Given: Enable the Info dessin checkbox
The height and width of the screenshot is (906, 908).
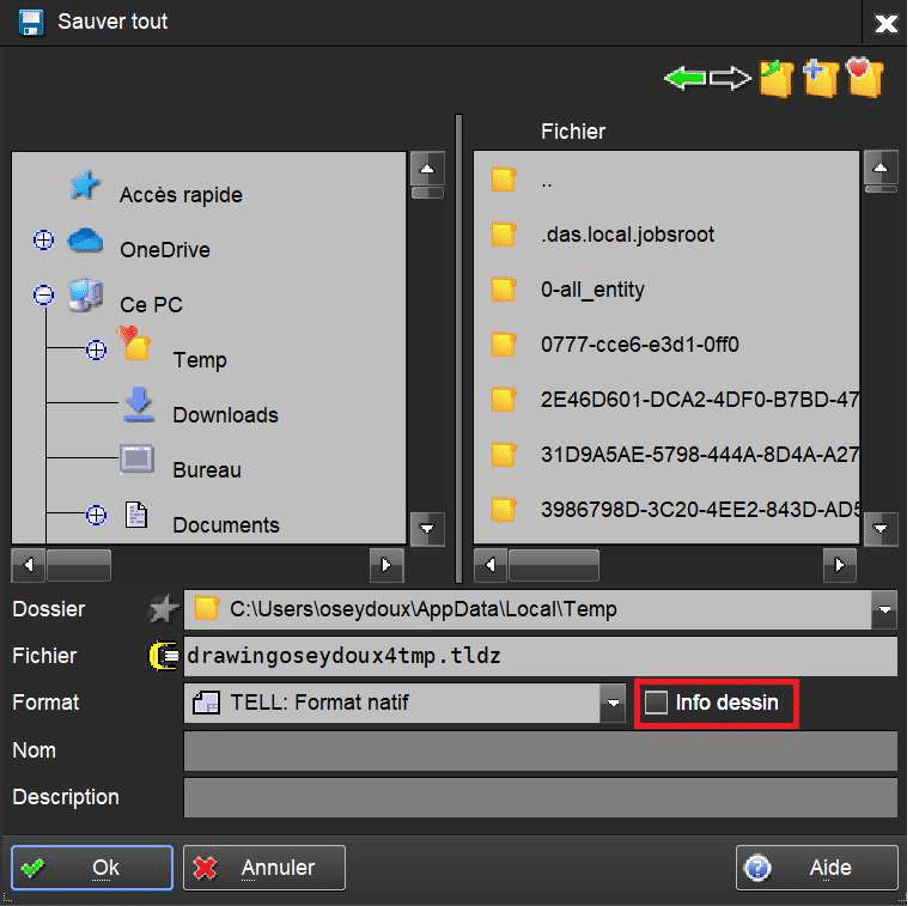Looking at the screenshot, I should [x=656, y=702].
